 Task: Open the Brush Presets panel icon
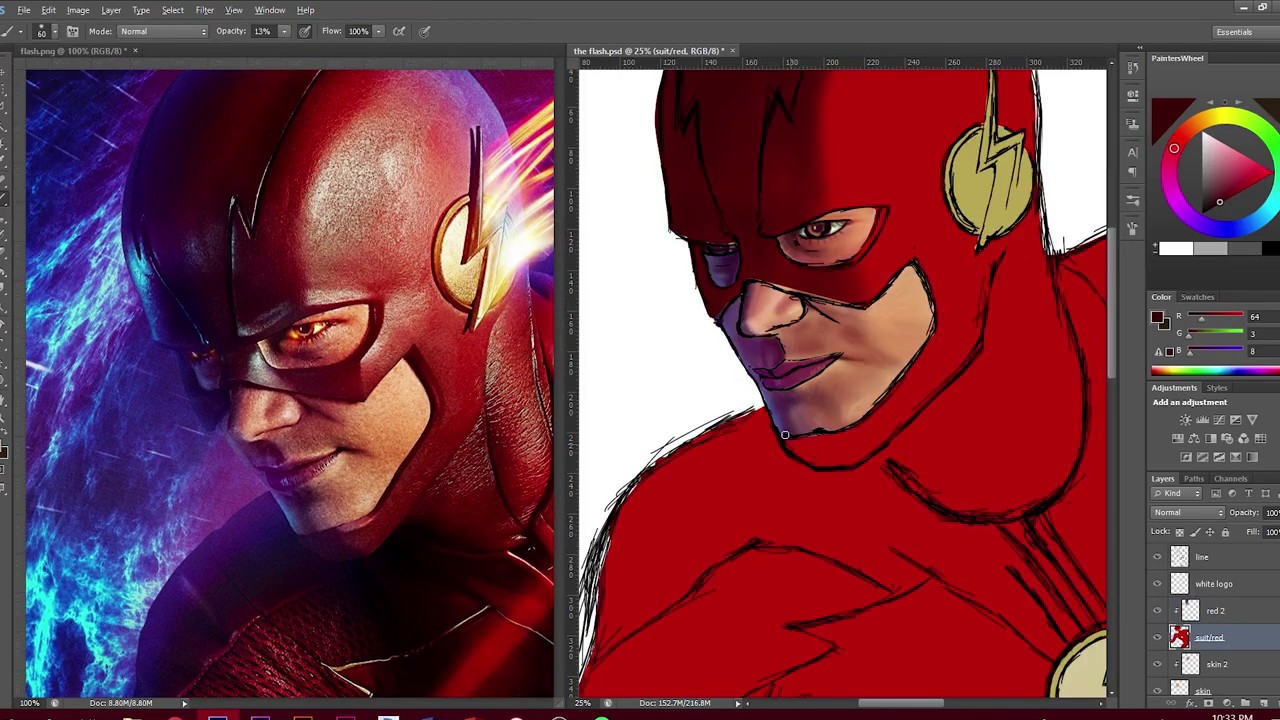tap(1132, 201)
